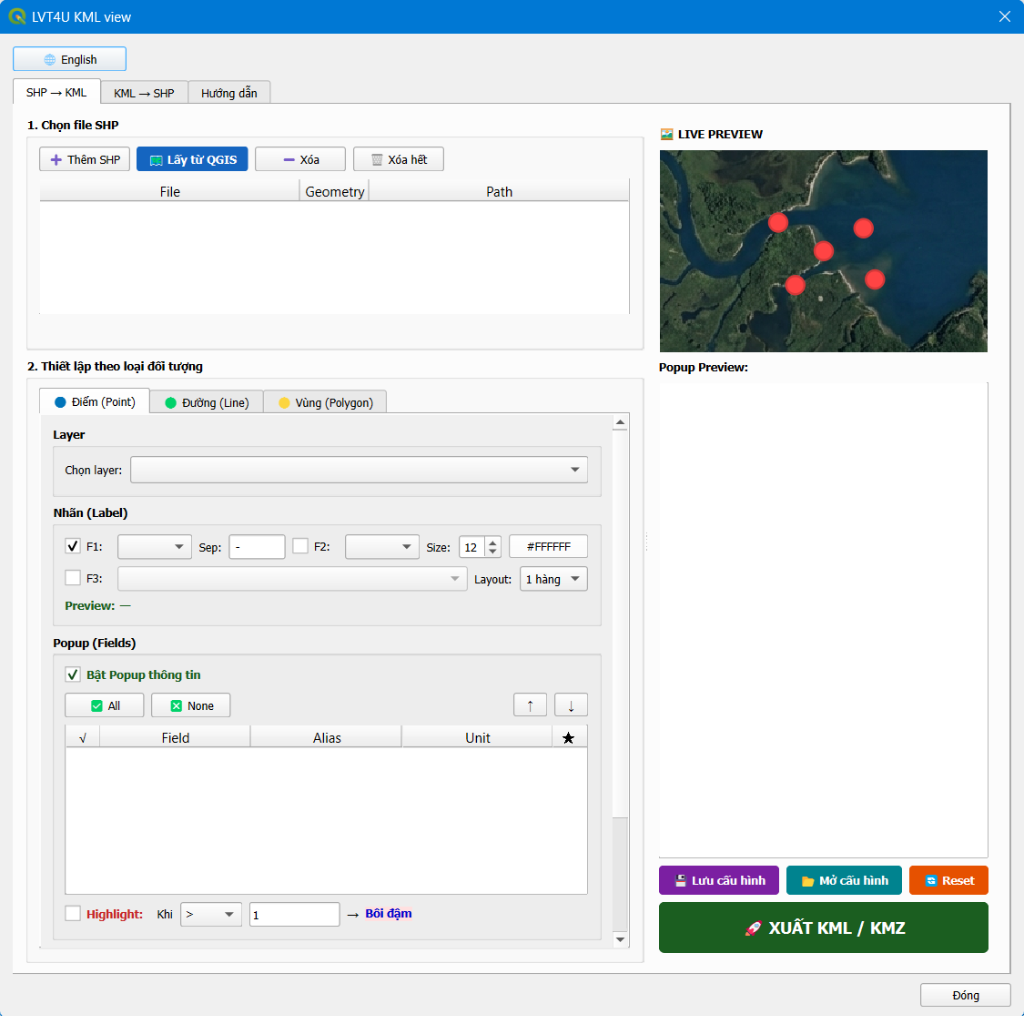Click the Sep separator input field
Viewport: 1024px width, 1016px height.
pyautogui.click(x=257, y=547)
